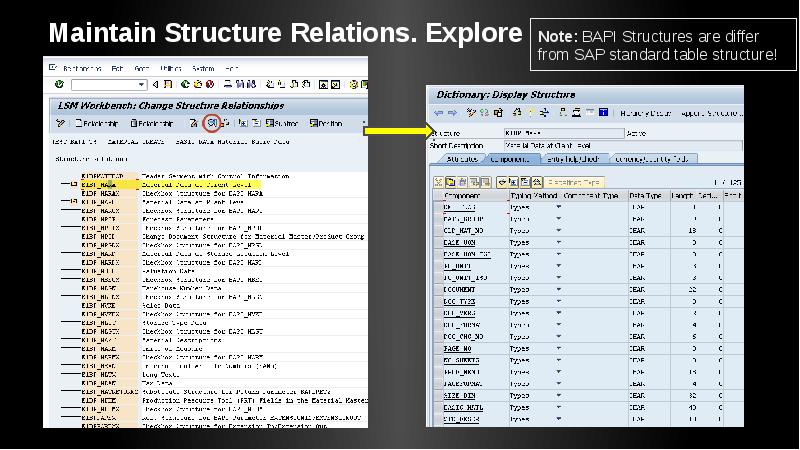Viewport: 800px width, 450px height.
Task: Click the Create Relationship button
Action: pyautogui.click(x=97, y=123)
